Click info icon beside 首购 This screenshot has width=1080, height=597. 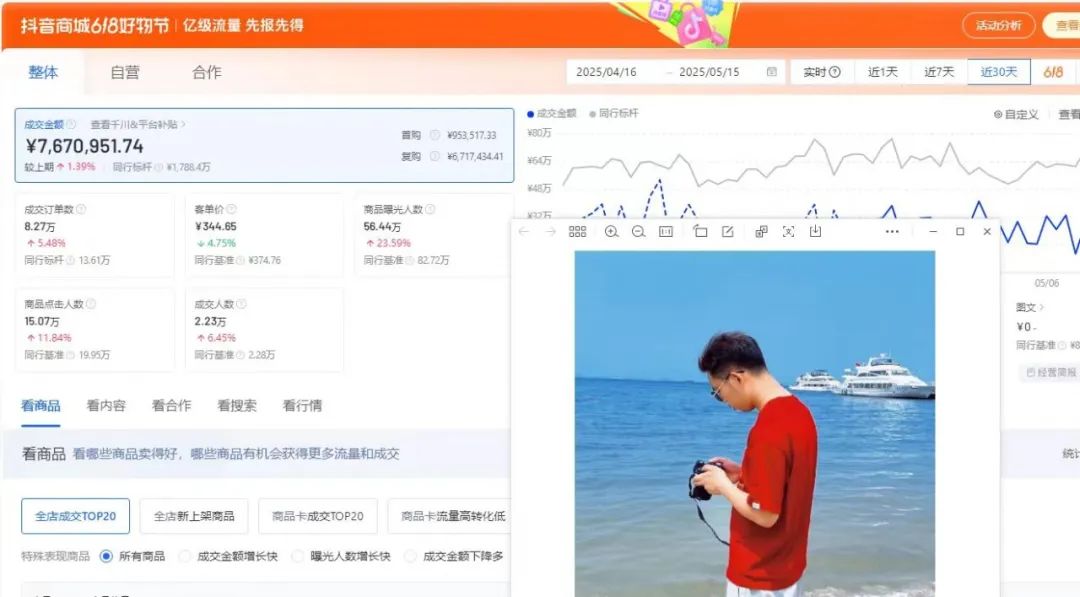pyautogui.click(x=435, y=135)
